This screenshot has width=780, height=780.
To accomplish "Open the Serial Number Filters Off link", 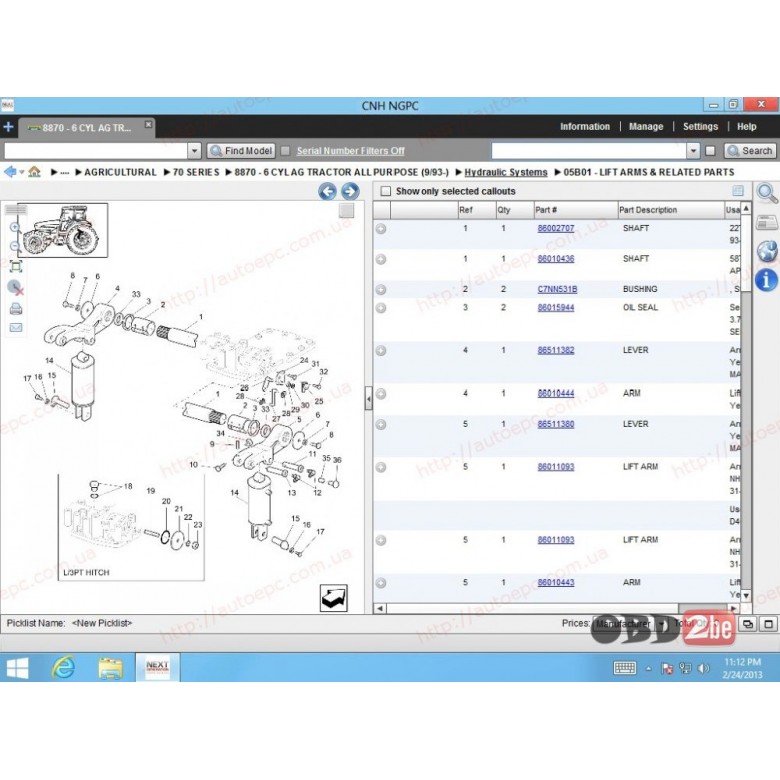I will click(x=351, y=151).
